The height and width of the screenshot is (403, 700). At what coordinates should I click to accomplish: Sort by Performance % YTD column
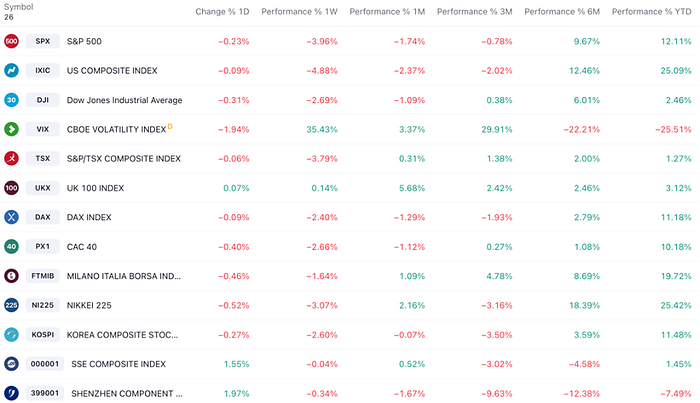[651, 12]
